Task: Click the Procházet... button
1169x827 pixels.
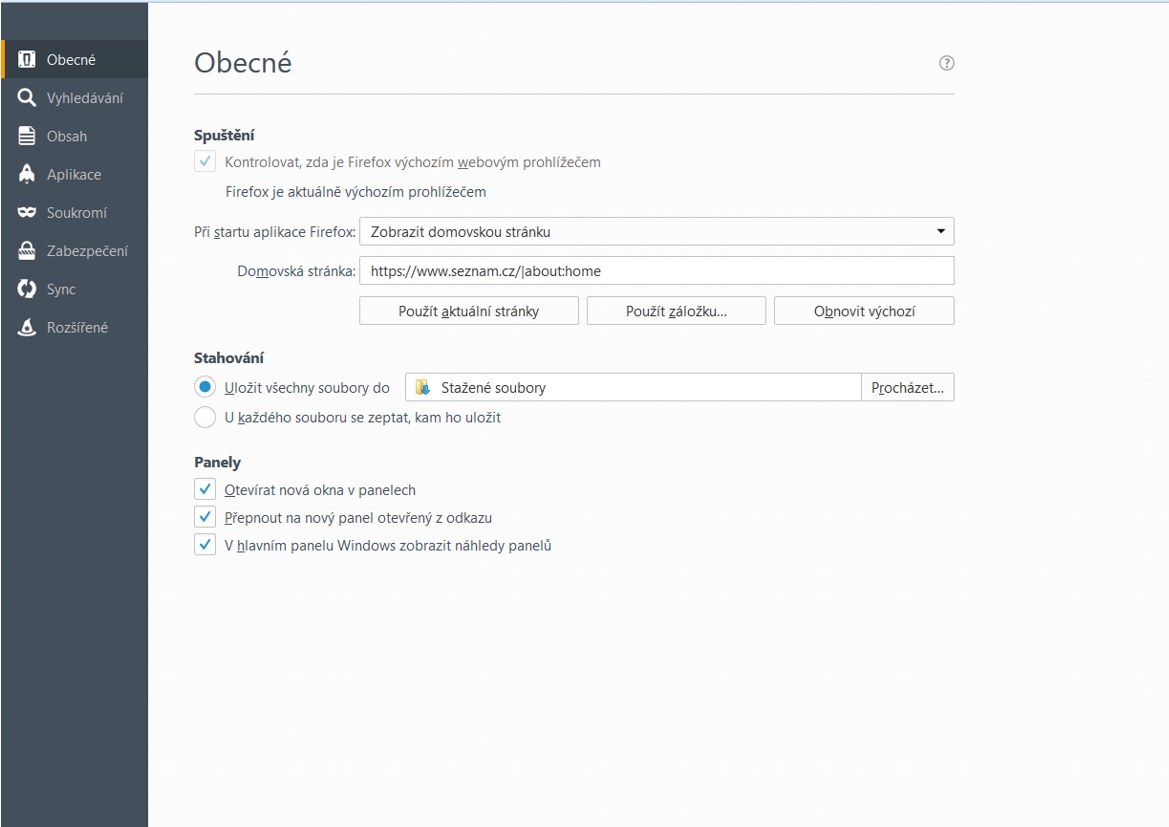Action: pyautogui.click(x=907, y=388)
